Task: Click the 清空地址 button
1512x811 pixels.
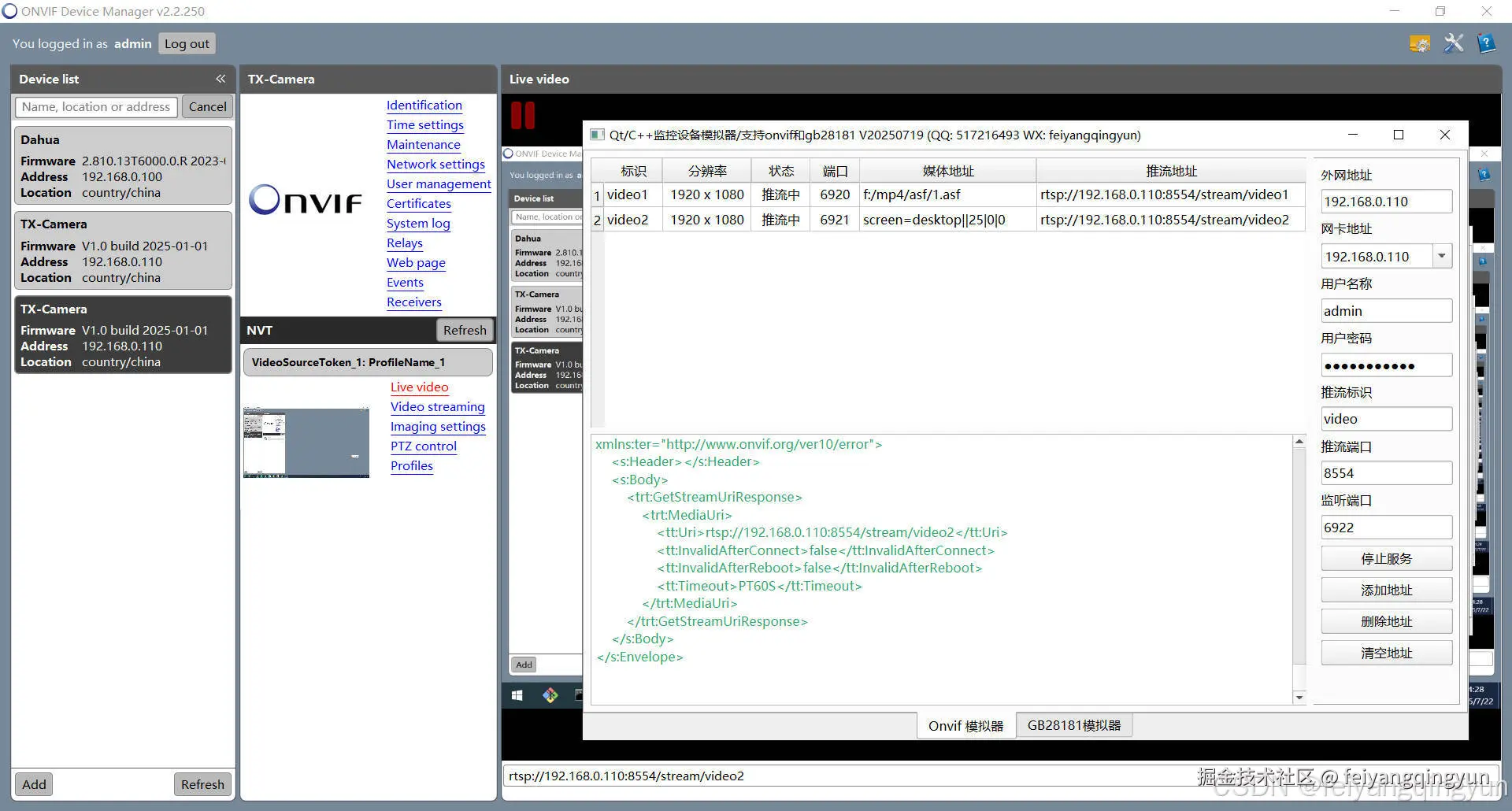Action: click(1386, 654)
